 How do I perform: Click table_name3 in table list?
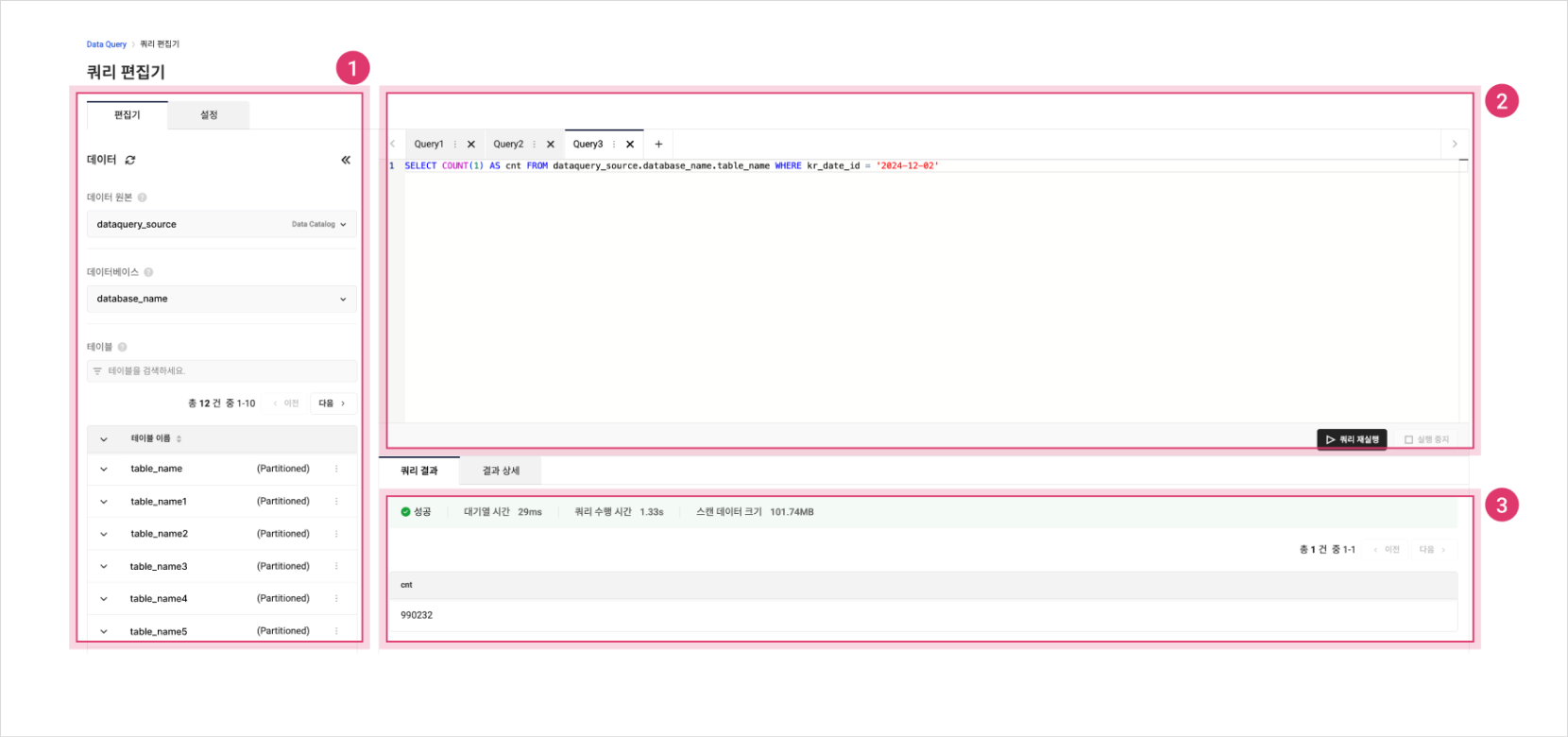tap(159, 567)
